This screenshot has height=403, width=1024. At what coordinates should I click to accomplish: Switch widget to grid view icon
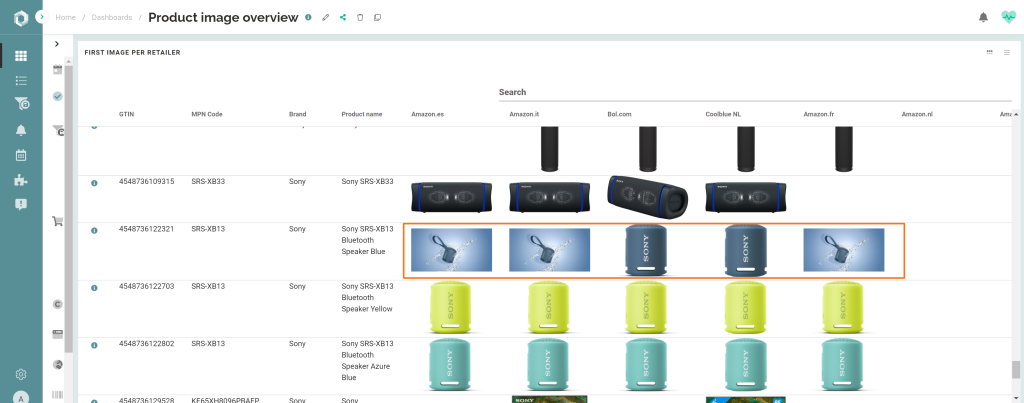point(989,52)
